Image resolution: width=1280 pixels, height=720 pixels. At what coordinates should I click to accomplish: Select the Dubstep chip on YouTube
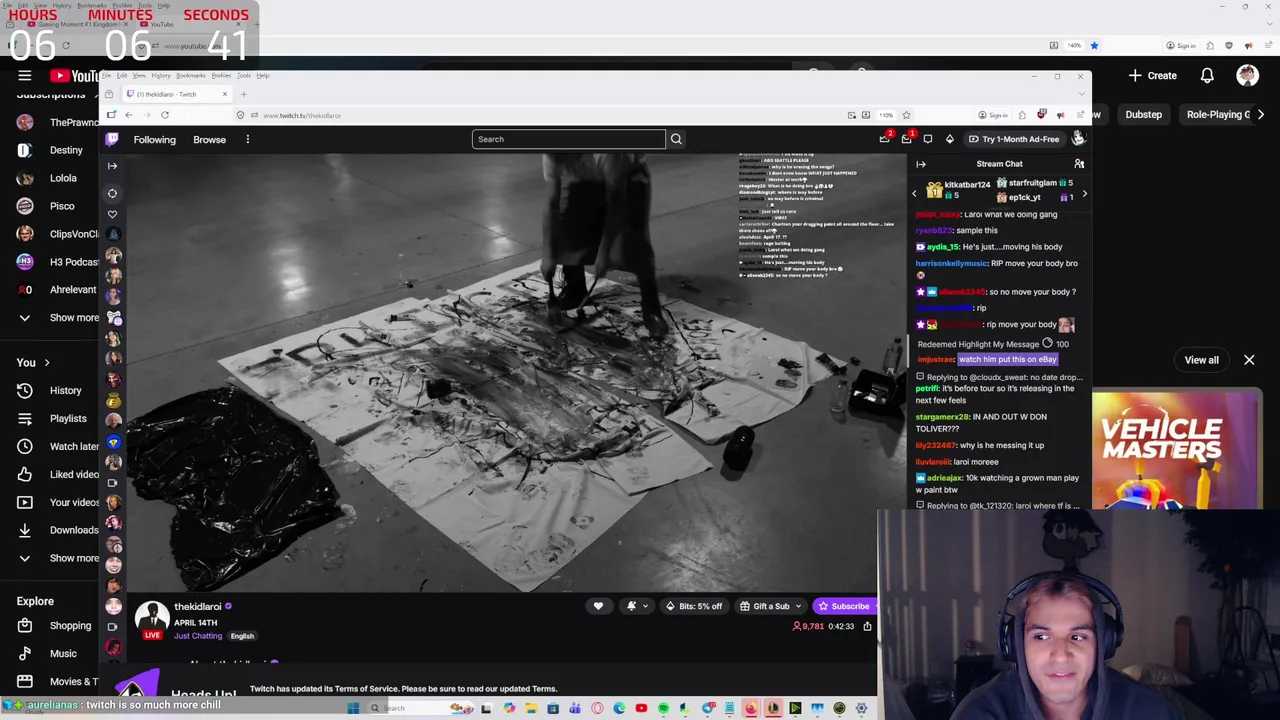1143,115
